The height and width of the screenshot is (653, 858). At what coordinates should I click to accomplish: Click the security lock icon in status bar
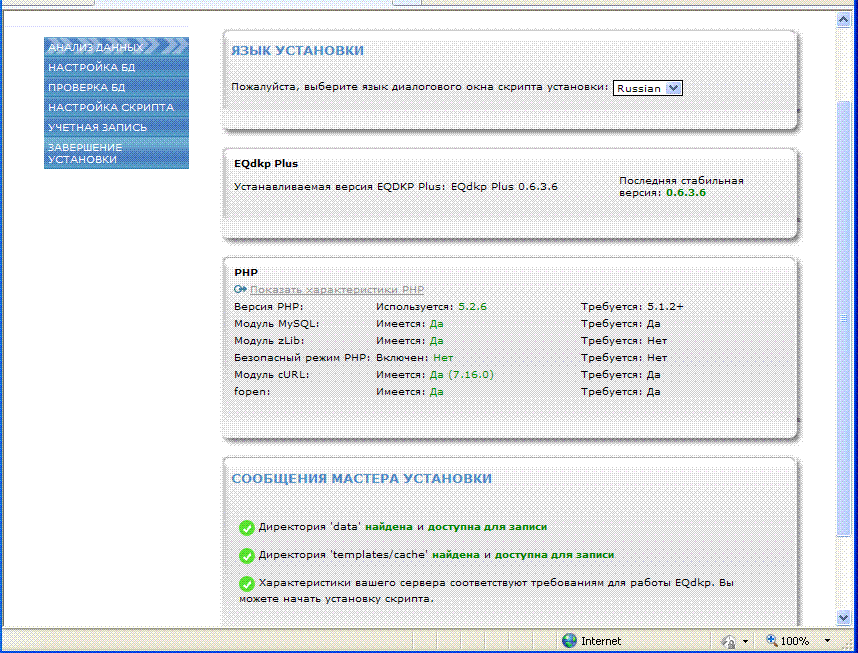point(729,641)
